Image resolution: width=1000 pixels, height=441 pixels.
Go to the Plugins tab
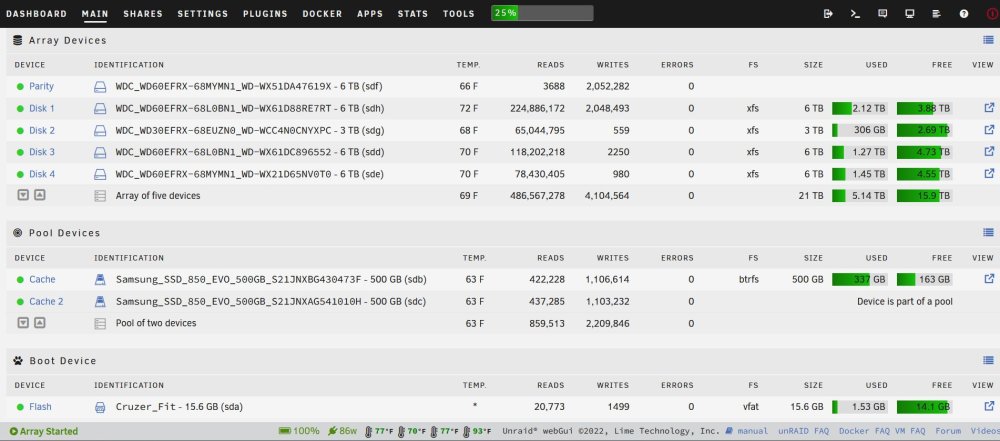[x=265, y=13]
